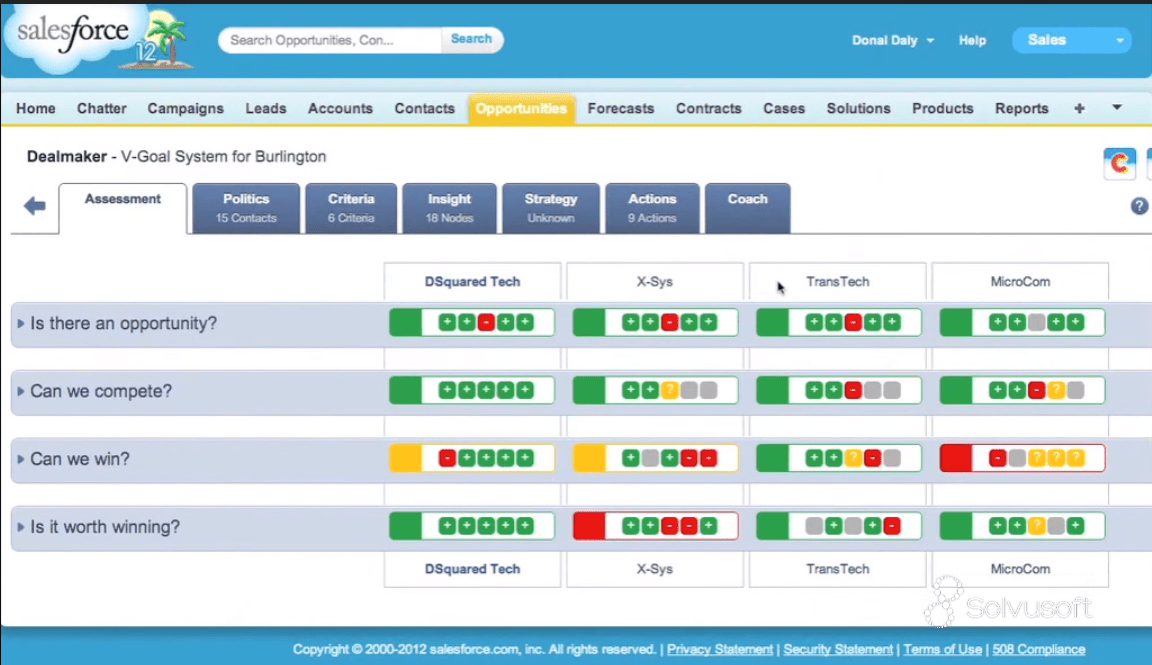Open the Contacts tab
Image resolution: width=1152 pixels, height=665 pixels.
[x=425, y=109]
